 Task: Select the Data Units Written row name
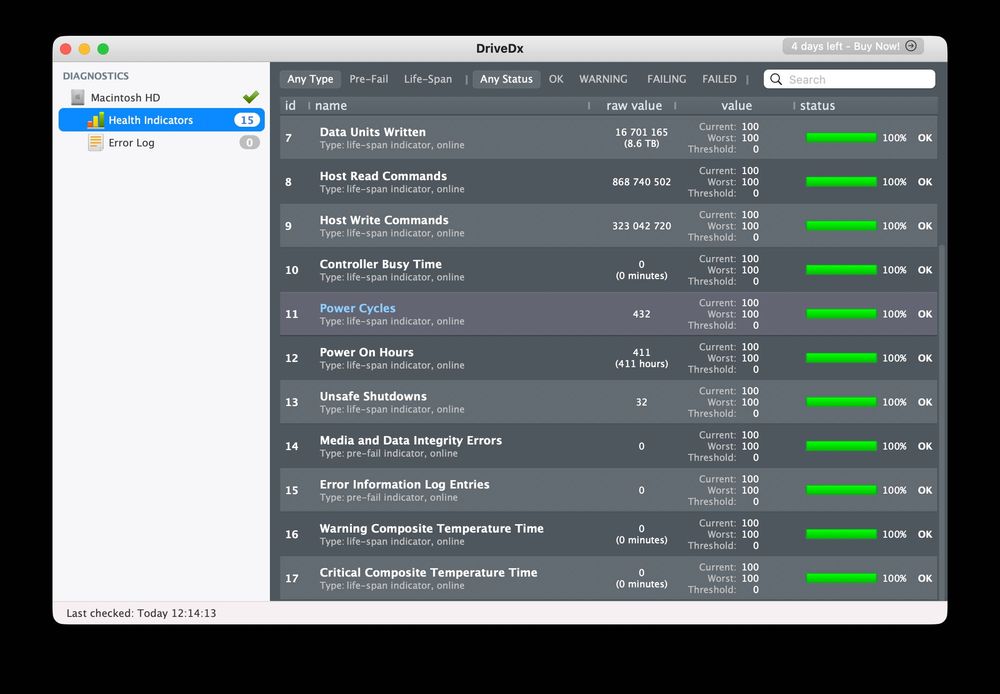(x=372, y=132)
